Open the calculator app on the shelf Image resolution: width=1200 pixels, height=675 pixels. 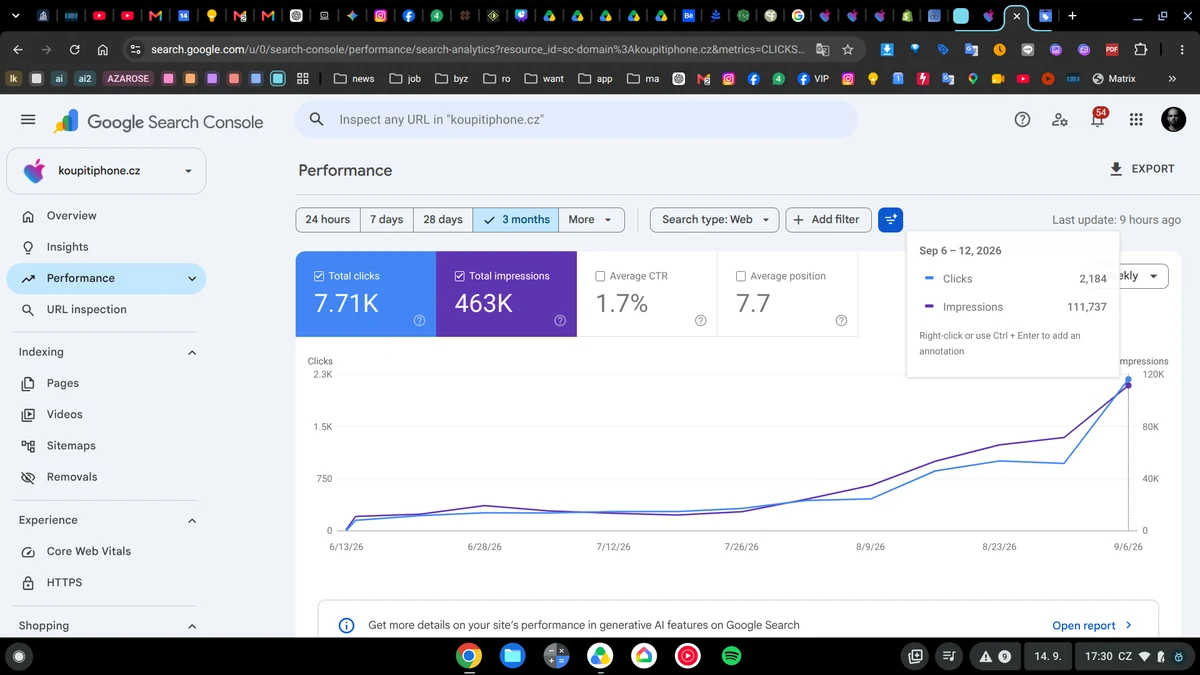point(556,656)
